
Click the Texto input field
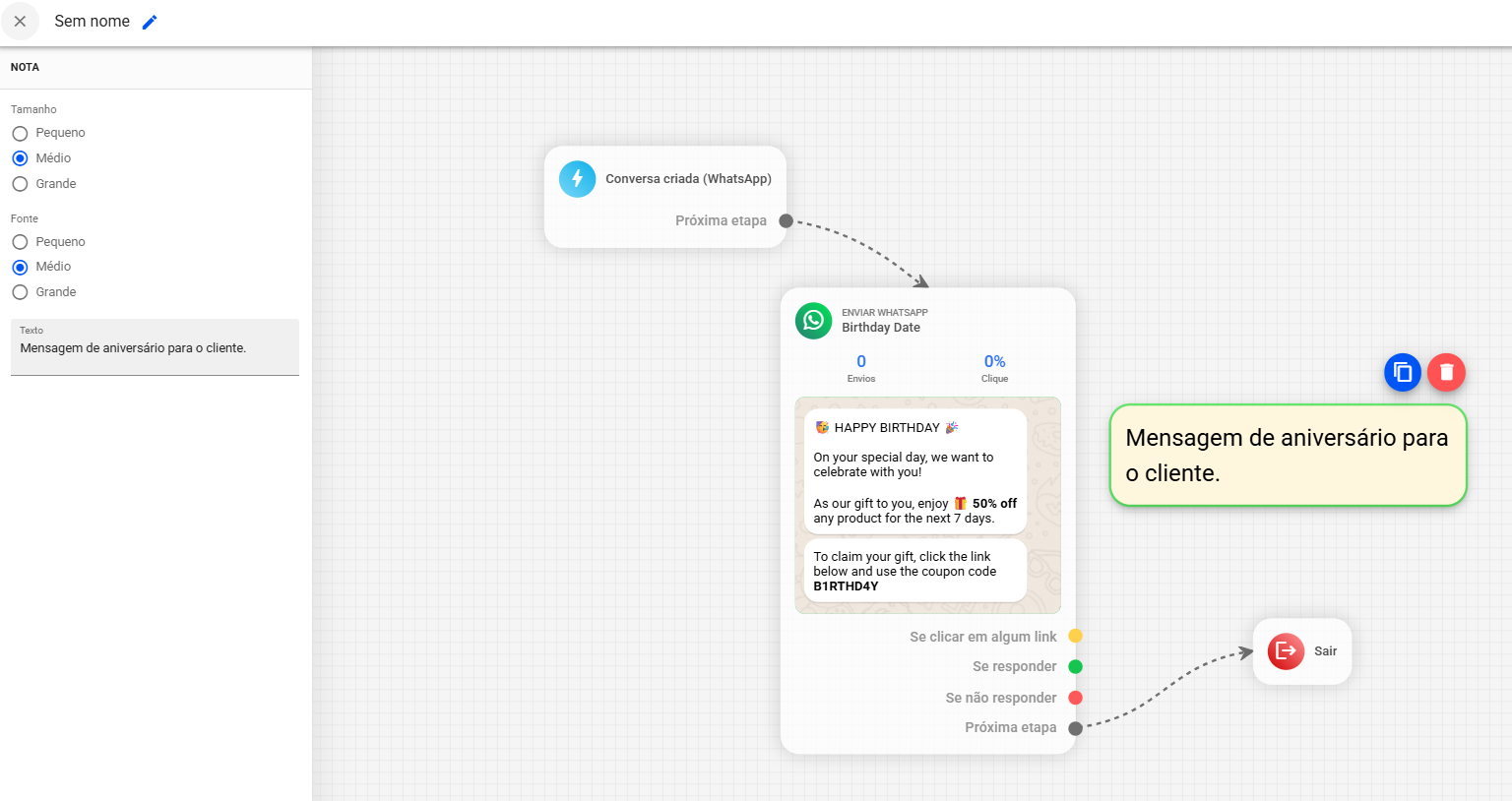pyautogui.click(x=155, y=348)
